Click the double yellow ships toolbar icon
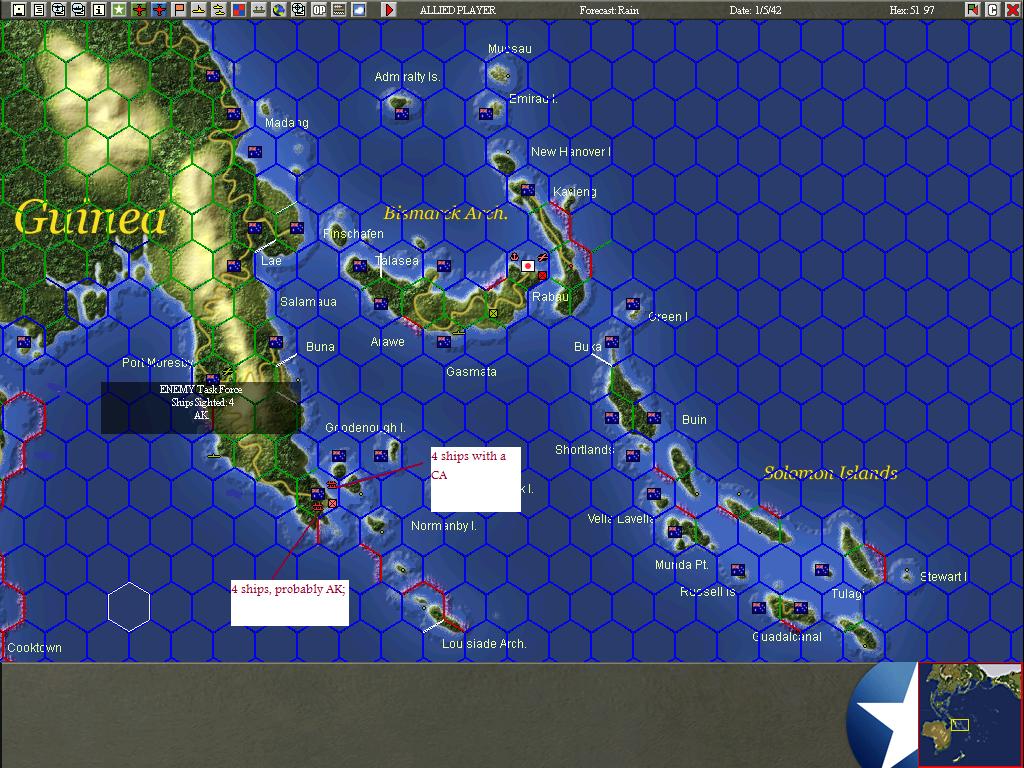 coord(218,10)
